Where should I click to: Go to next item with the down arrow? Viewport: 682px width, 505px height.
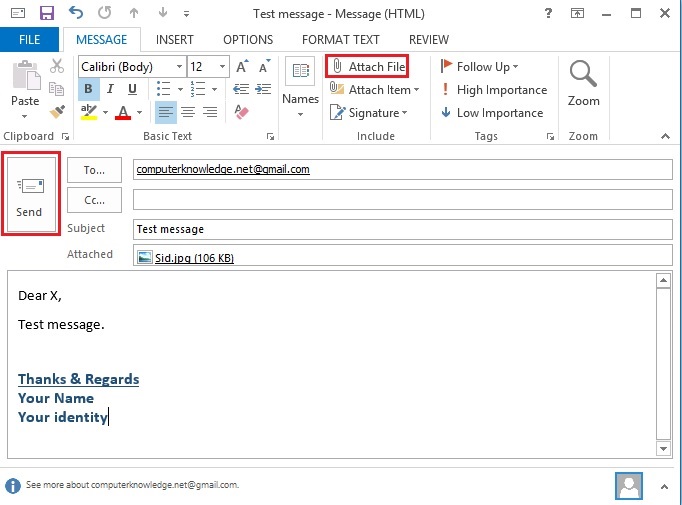point(163,12)
